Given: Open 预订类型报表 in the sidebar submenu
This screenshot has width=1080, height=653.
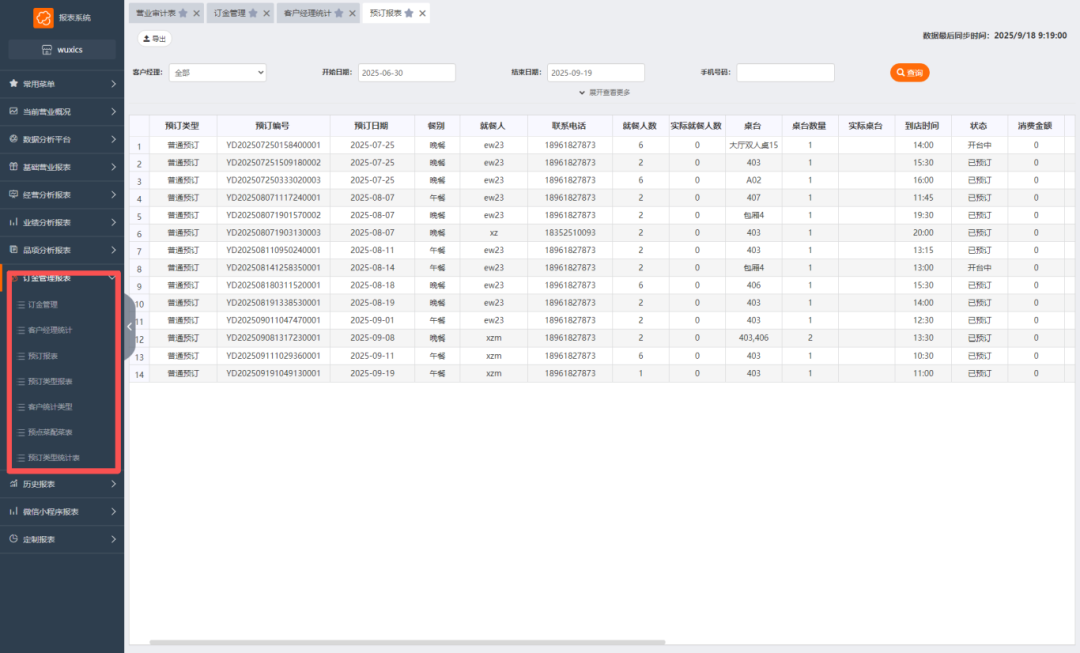Looking at the screenshot, I should click(x=50, y=382).
